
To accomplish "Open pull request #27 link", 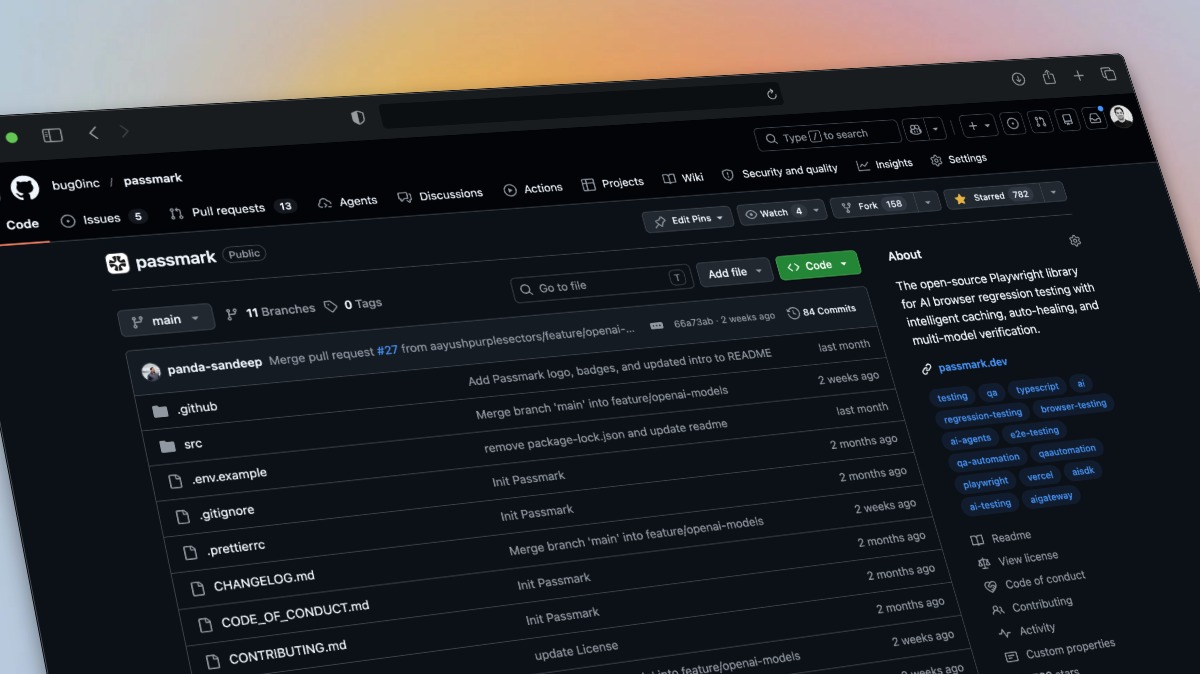I will tap(387, 352).
